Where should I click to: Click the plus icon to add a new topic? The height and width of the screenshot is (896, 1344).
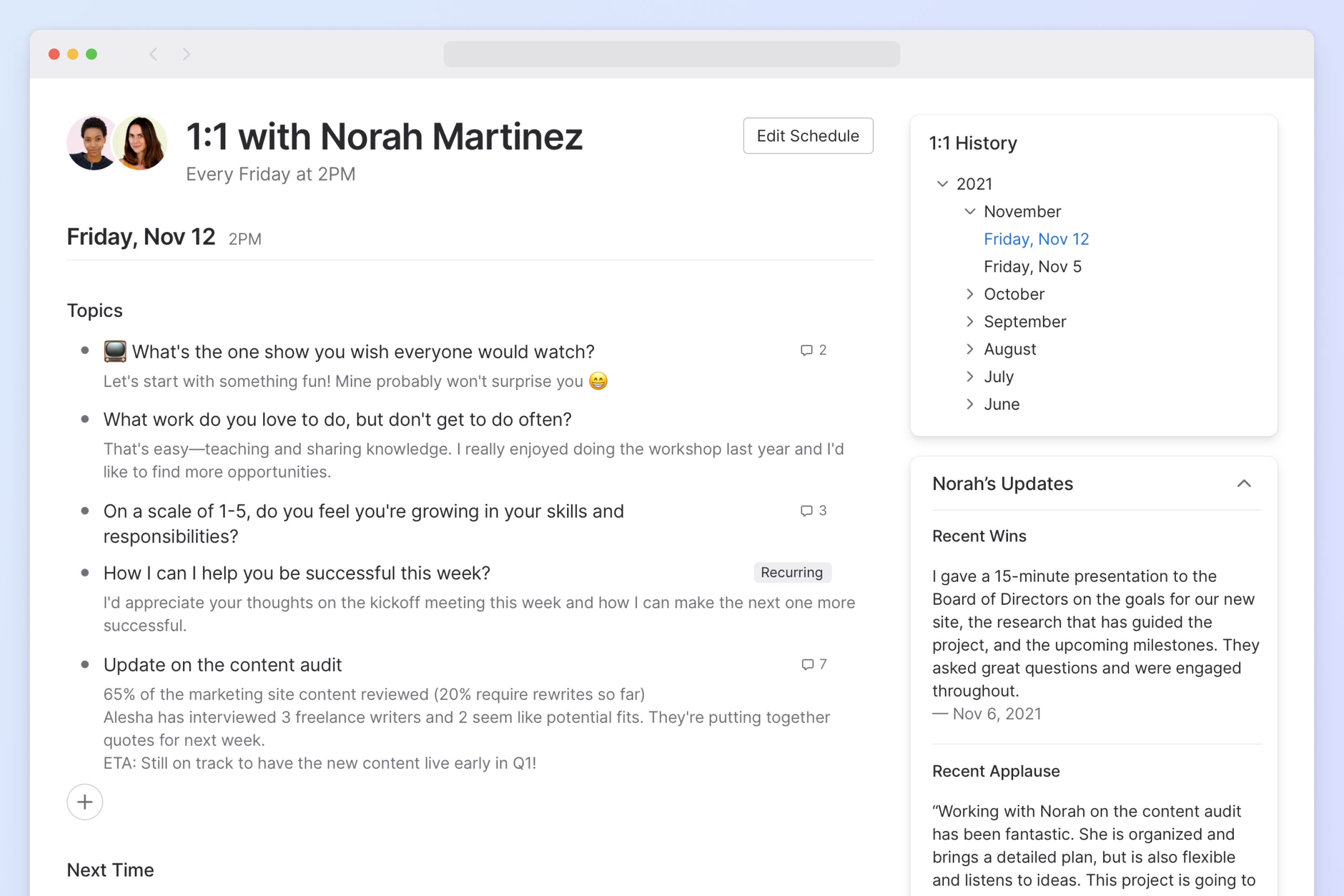(x=84, y=802)
